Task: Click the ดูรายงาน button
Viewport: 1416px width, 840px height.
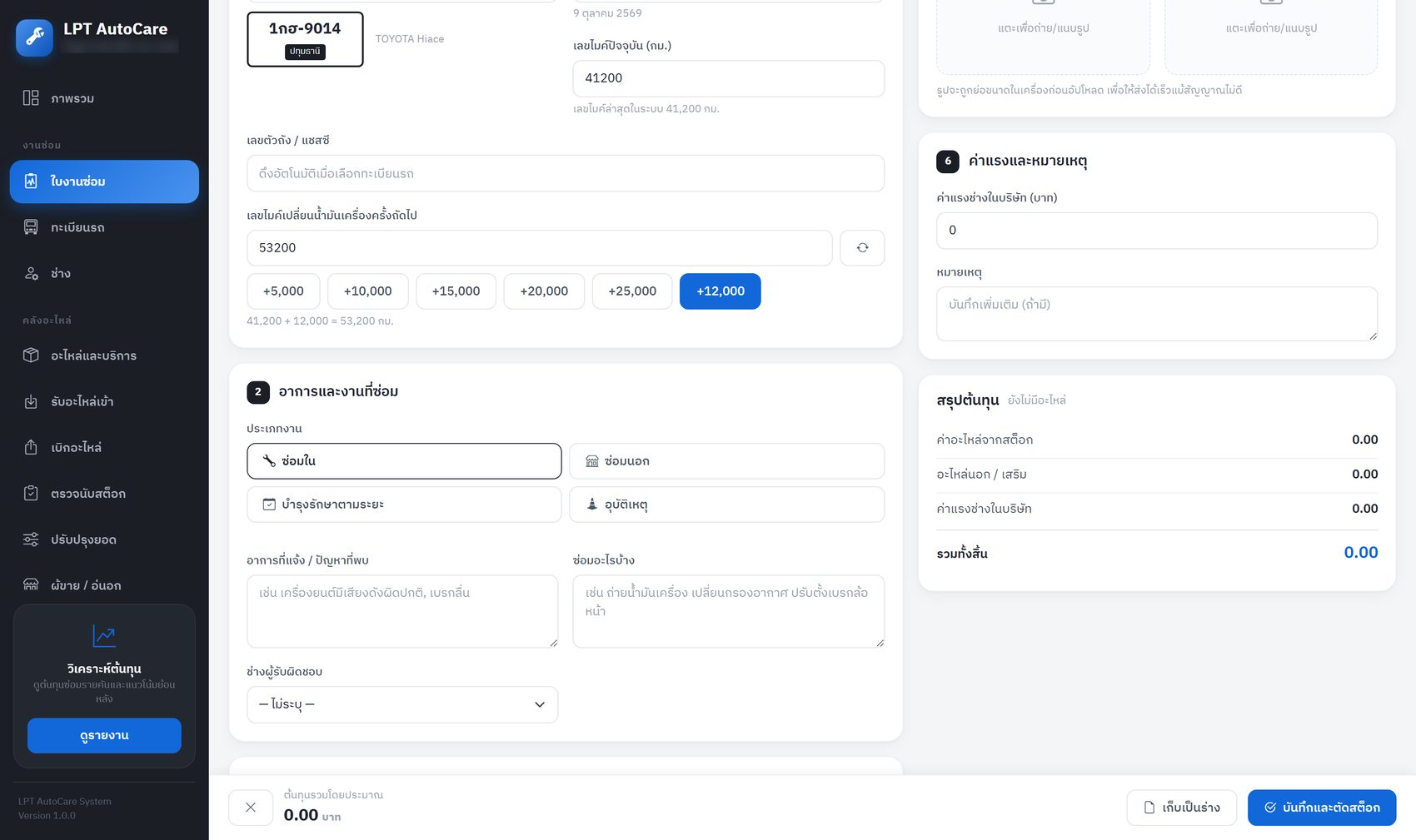Action: click(x=104, y=736)
